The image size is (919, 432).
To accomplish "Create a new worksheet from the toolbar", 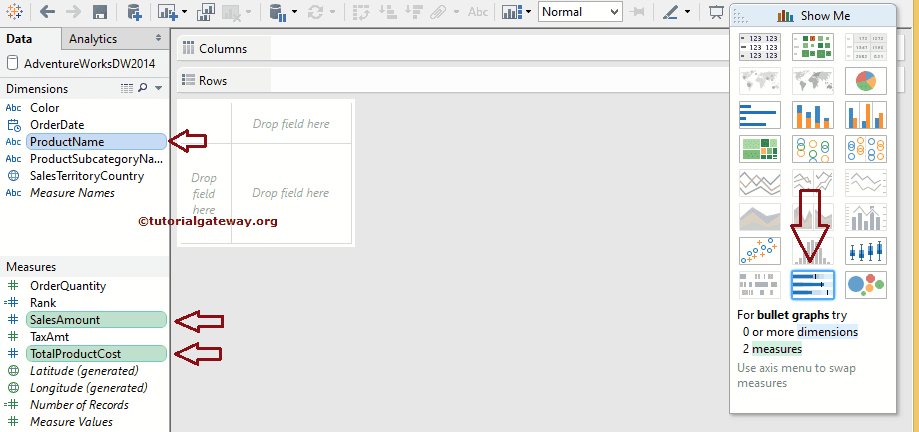I will pos(167,12).
